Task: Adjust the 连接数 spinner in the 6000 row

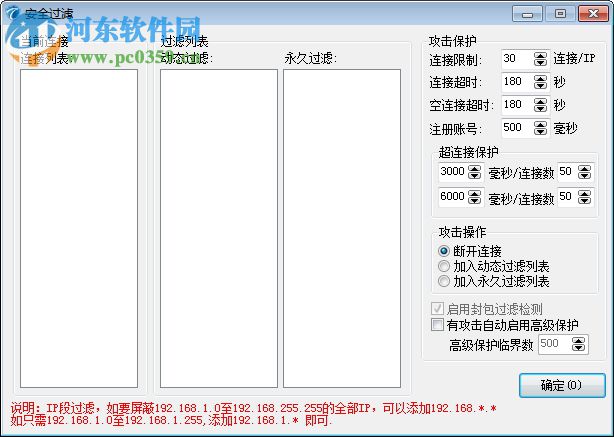Action: point(585,197)
